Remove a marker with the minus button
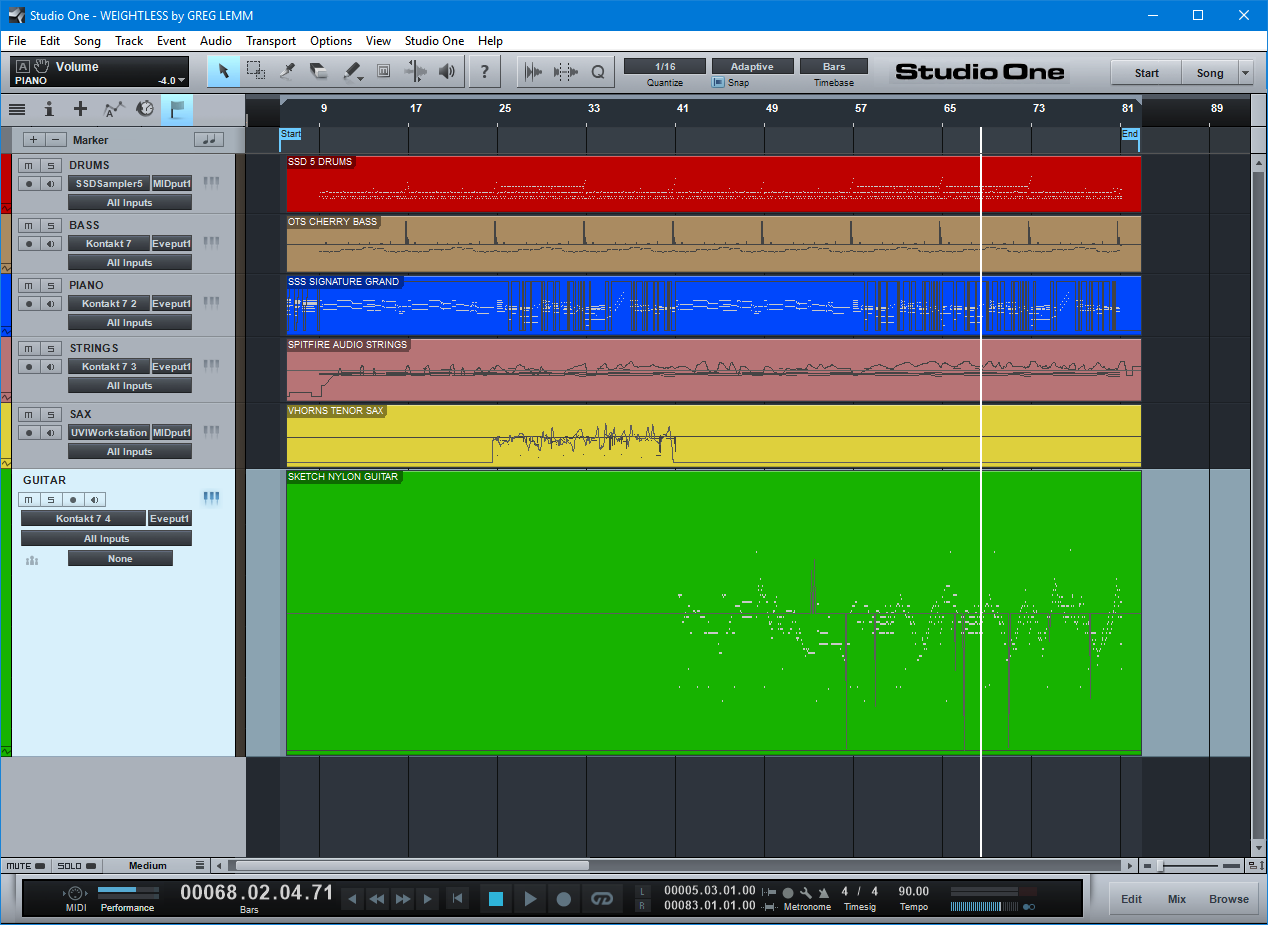 (57, 140)
